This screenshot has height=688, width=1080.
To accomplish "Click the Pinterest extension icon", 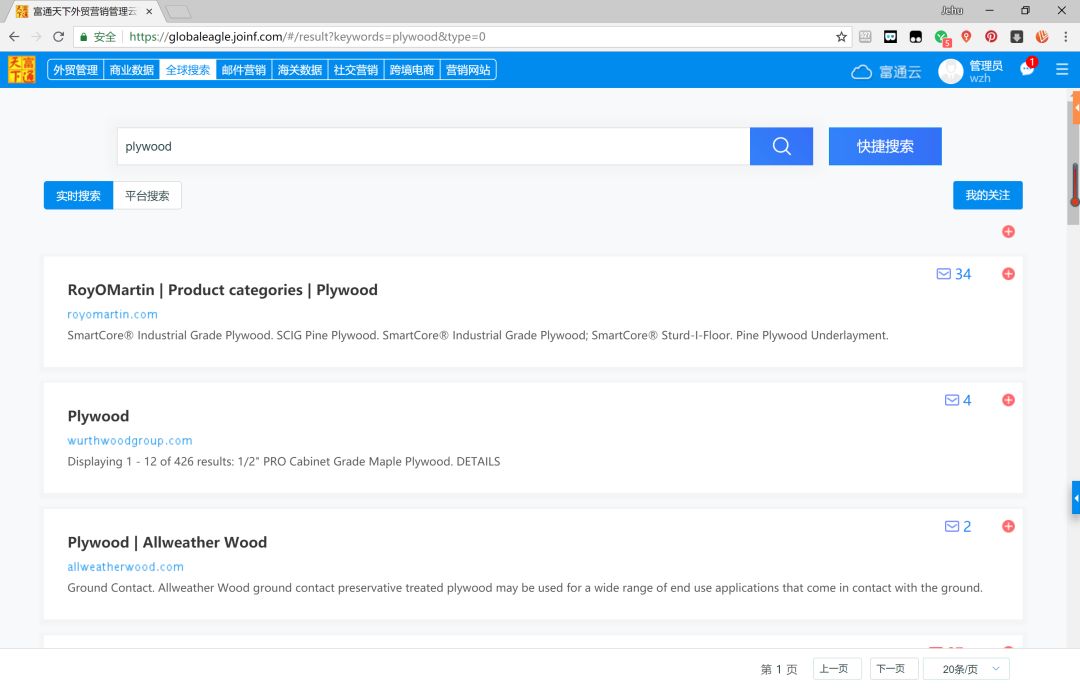I will [991, 37].
